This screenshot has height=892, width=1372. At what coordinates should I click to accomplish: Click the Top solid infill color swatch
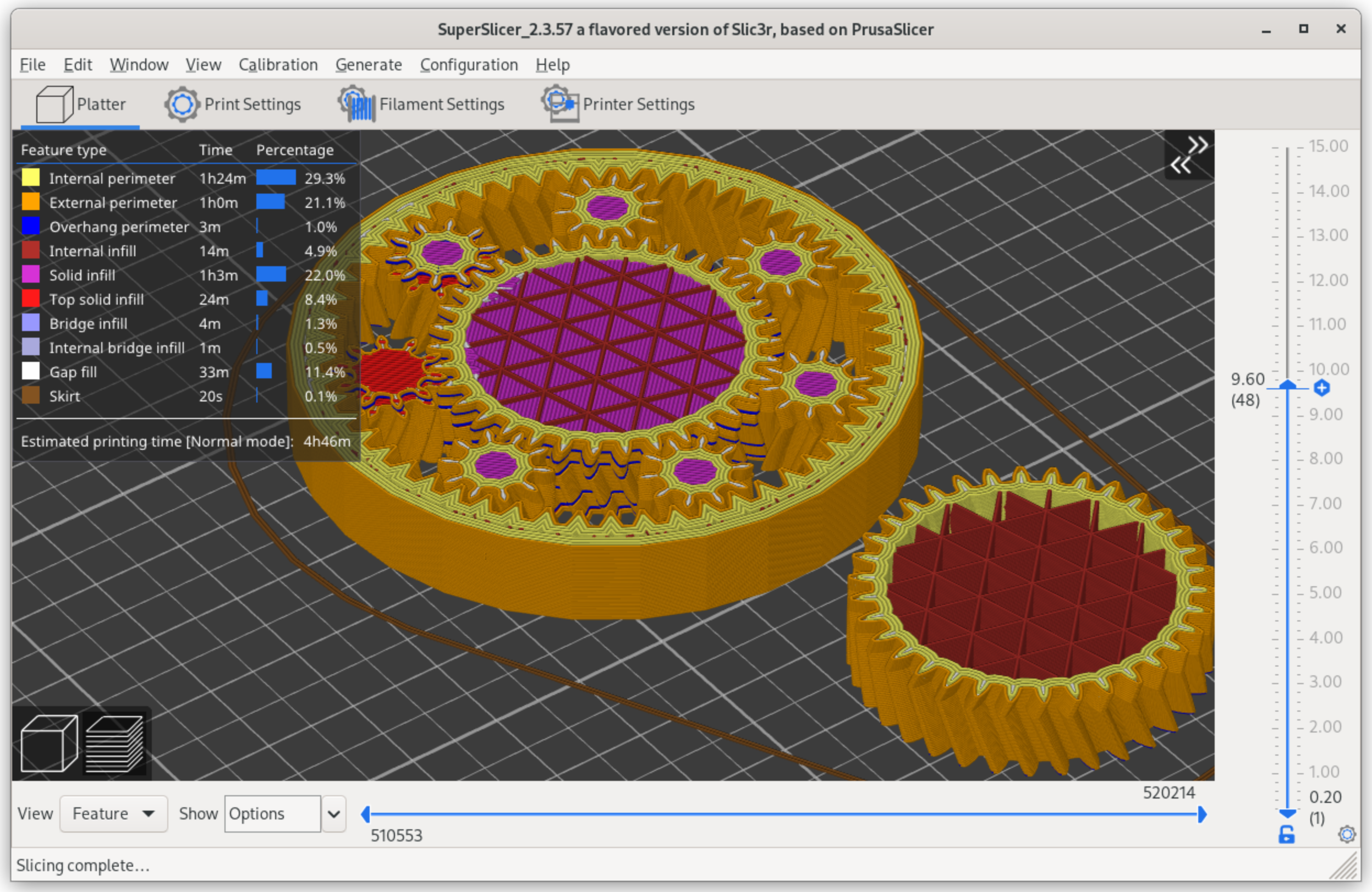pos(31,299)
